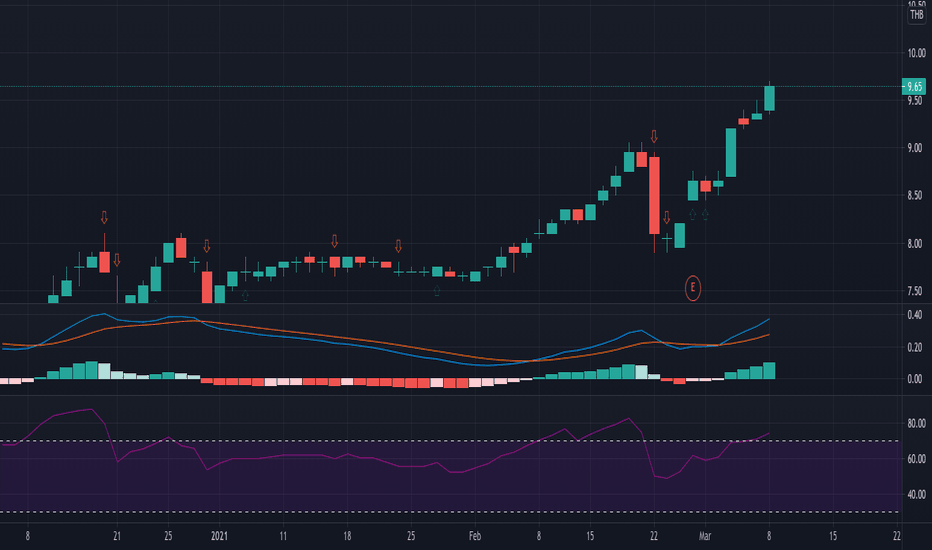
Task: Click the 60.00 RSI scale value
Action: point(916,459)
